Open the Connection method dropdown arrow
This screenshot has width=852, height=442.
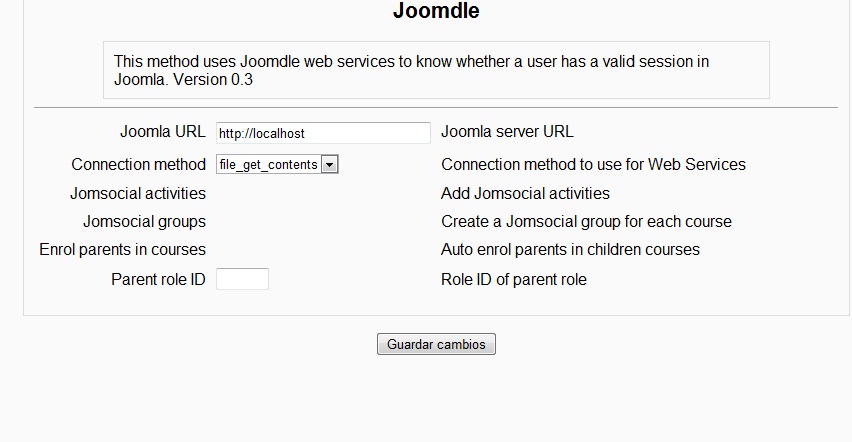[x=330, y=165]
